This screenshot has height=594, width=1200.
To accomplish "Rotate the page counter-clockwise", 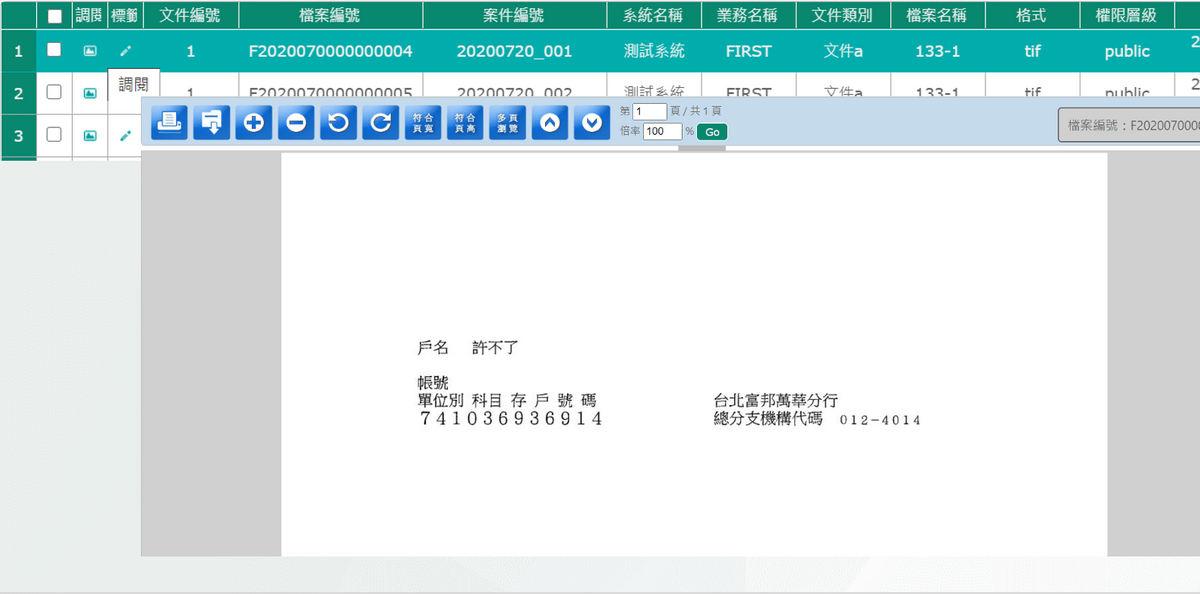I will click(338, 122).
